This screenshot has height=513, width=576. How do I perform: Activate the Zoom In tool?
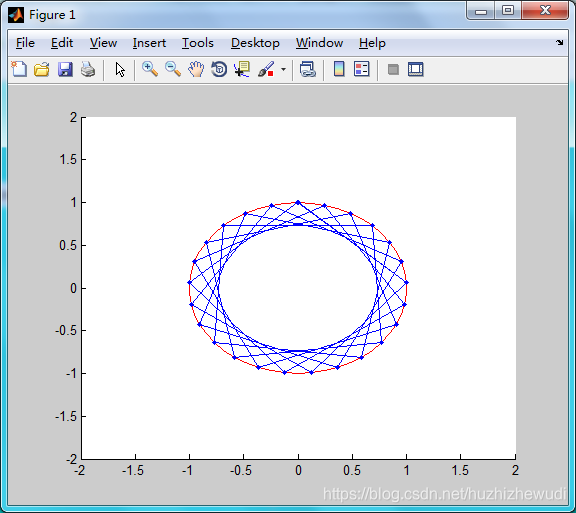[x=150, y=69]
